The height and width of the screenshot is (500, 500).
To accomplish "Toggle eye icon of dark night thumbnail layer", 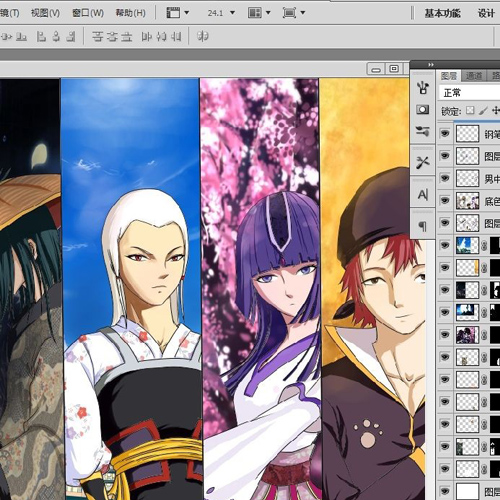I will coord(445,290).
